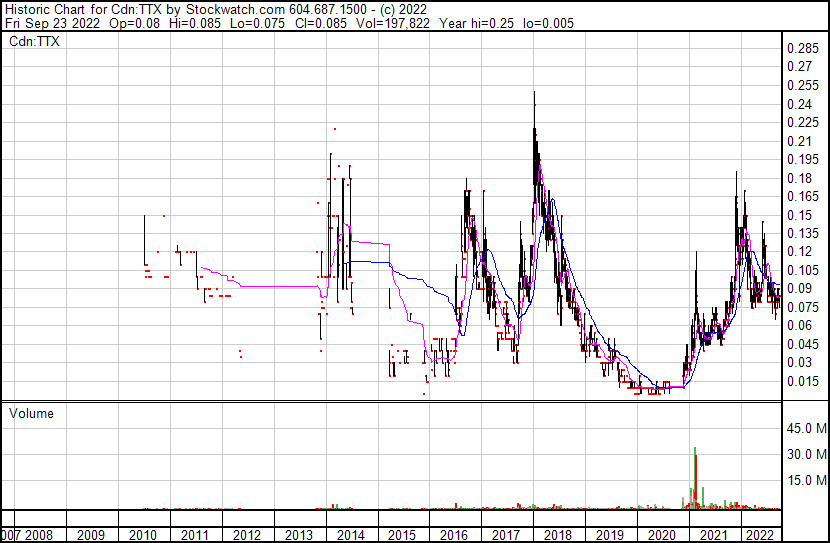Select the 2013 year marker on time axis

(x=298, y=535)
